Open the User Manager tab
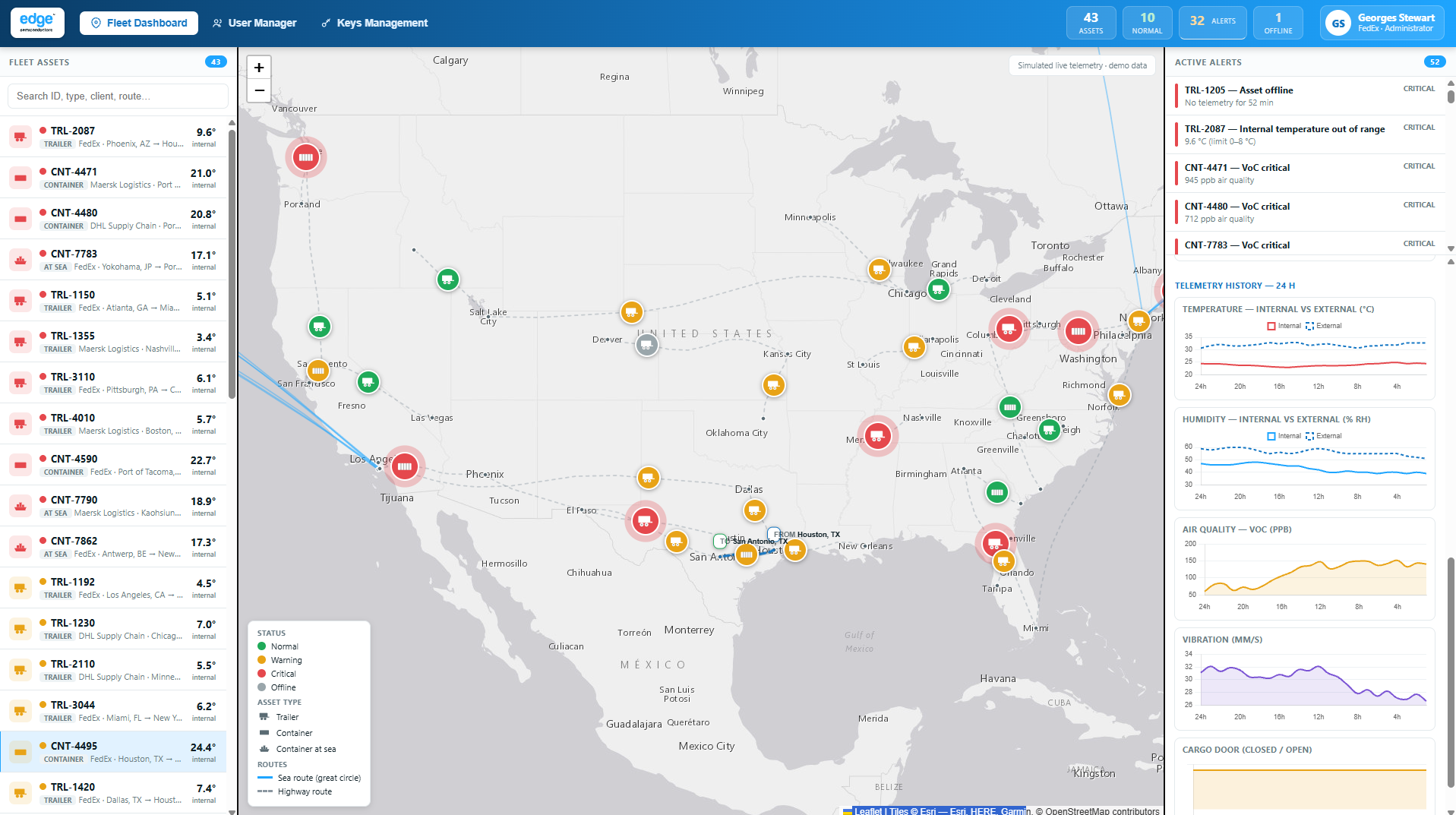1456x815 pixels. click(254, 23)
